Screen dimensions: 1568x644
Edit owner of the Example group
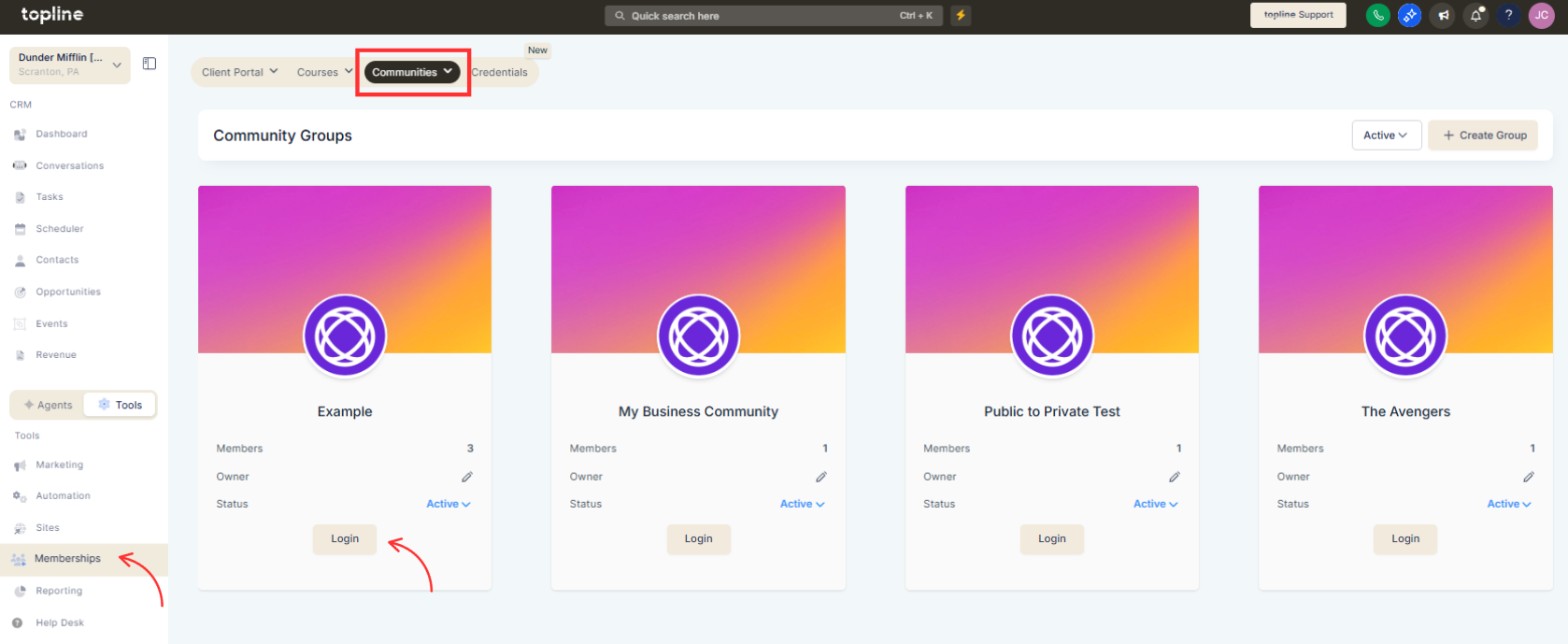[467, 477]
